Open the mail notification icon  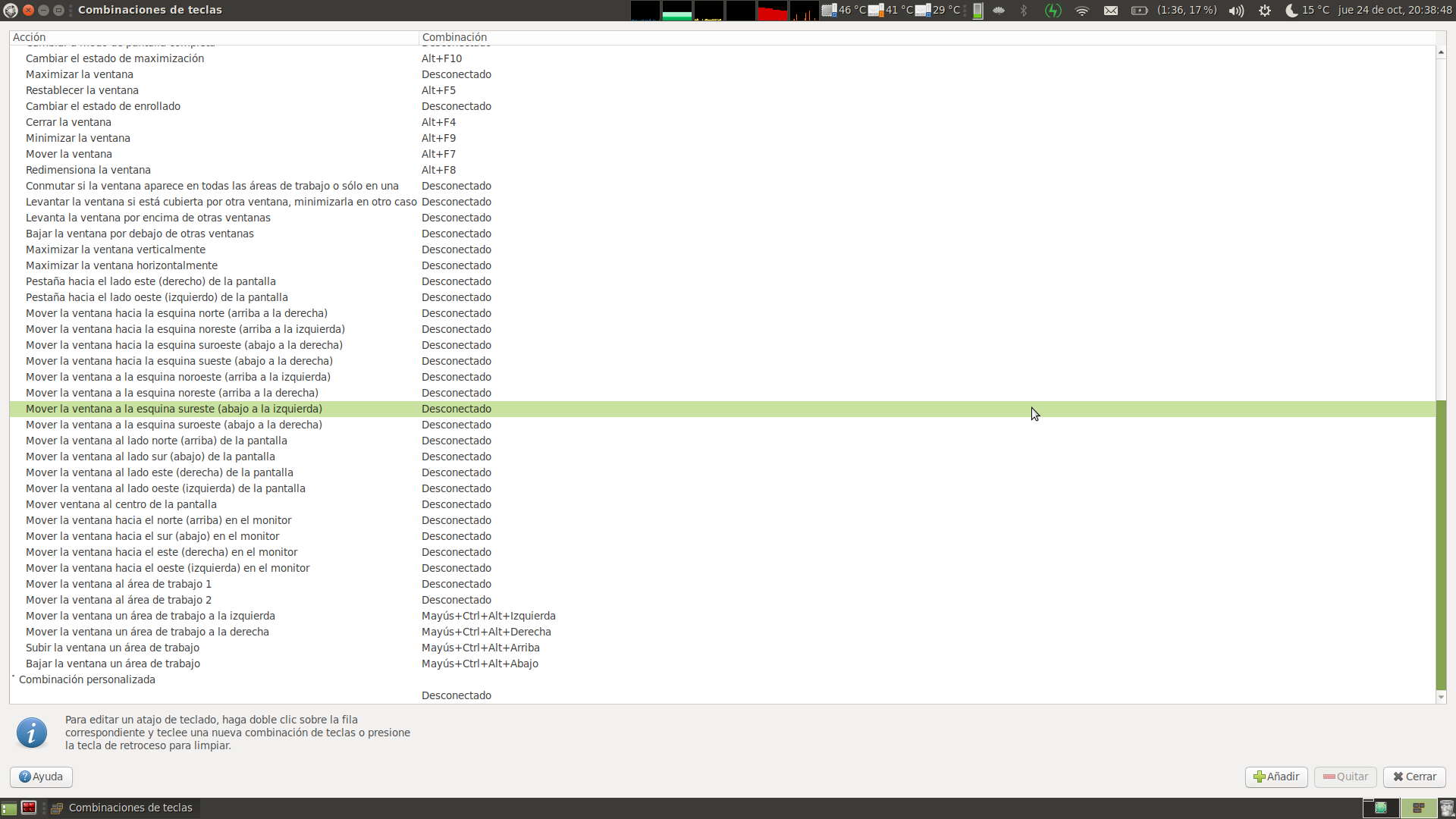coord(1110,11)
